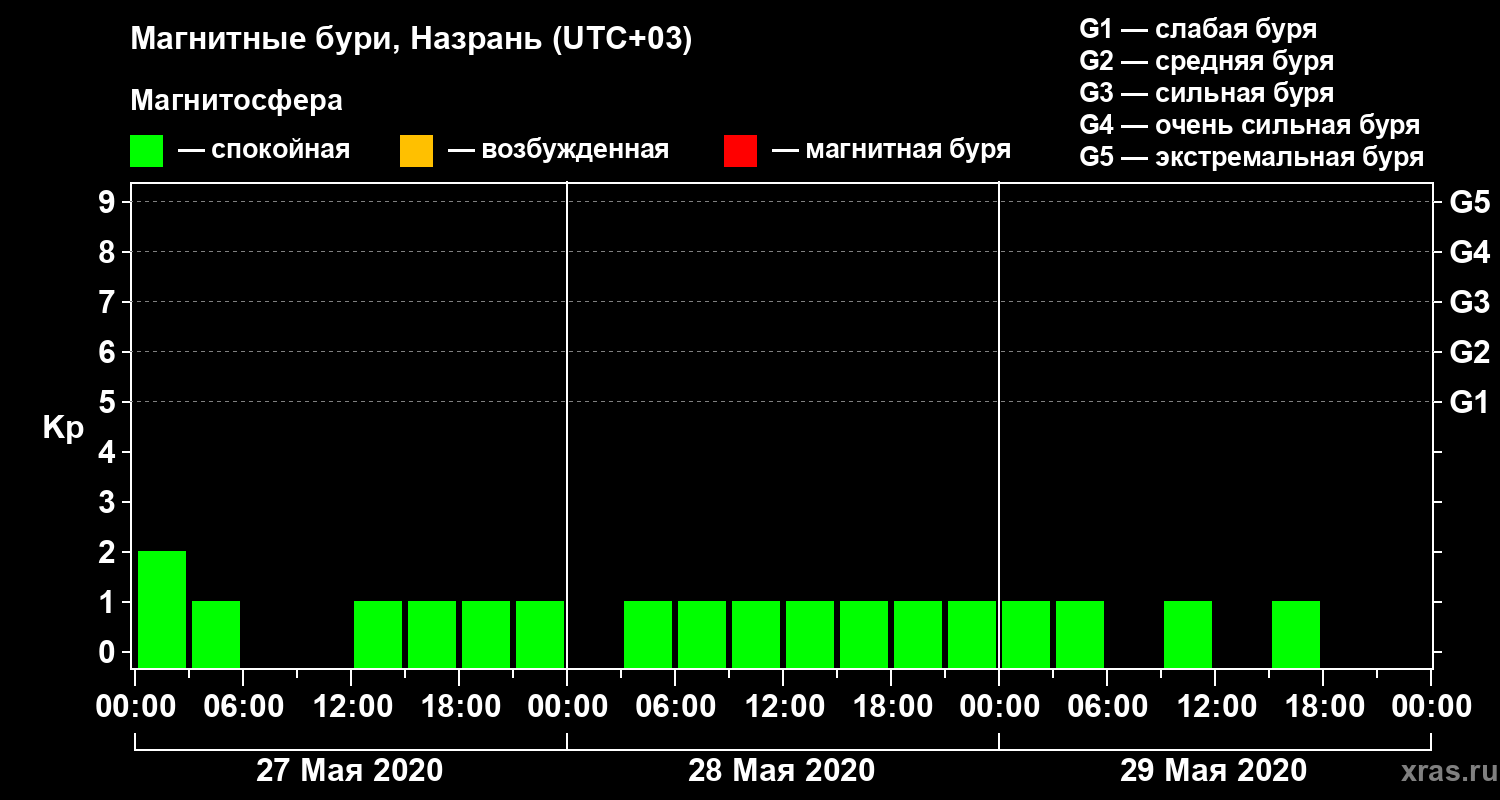Click the red 'магнитная буря' legend swatch
This screenshot has width=1500, height=800.
740,151
